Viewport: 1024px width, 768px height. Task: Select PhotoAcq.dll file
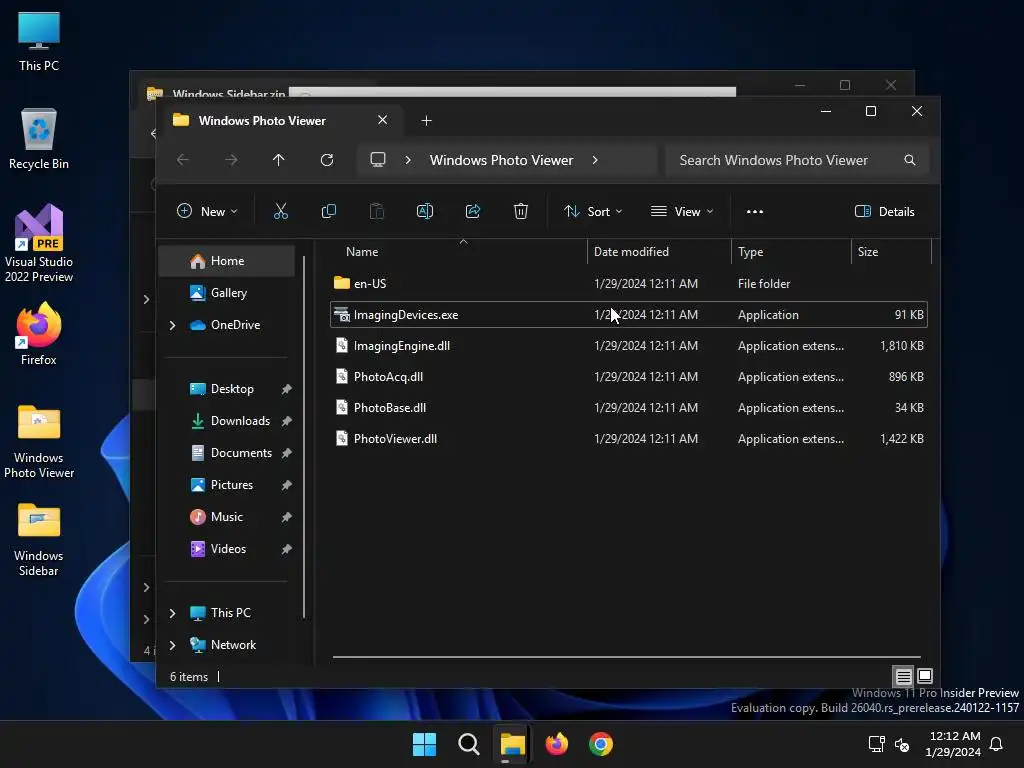[x=628, y=377]
